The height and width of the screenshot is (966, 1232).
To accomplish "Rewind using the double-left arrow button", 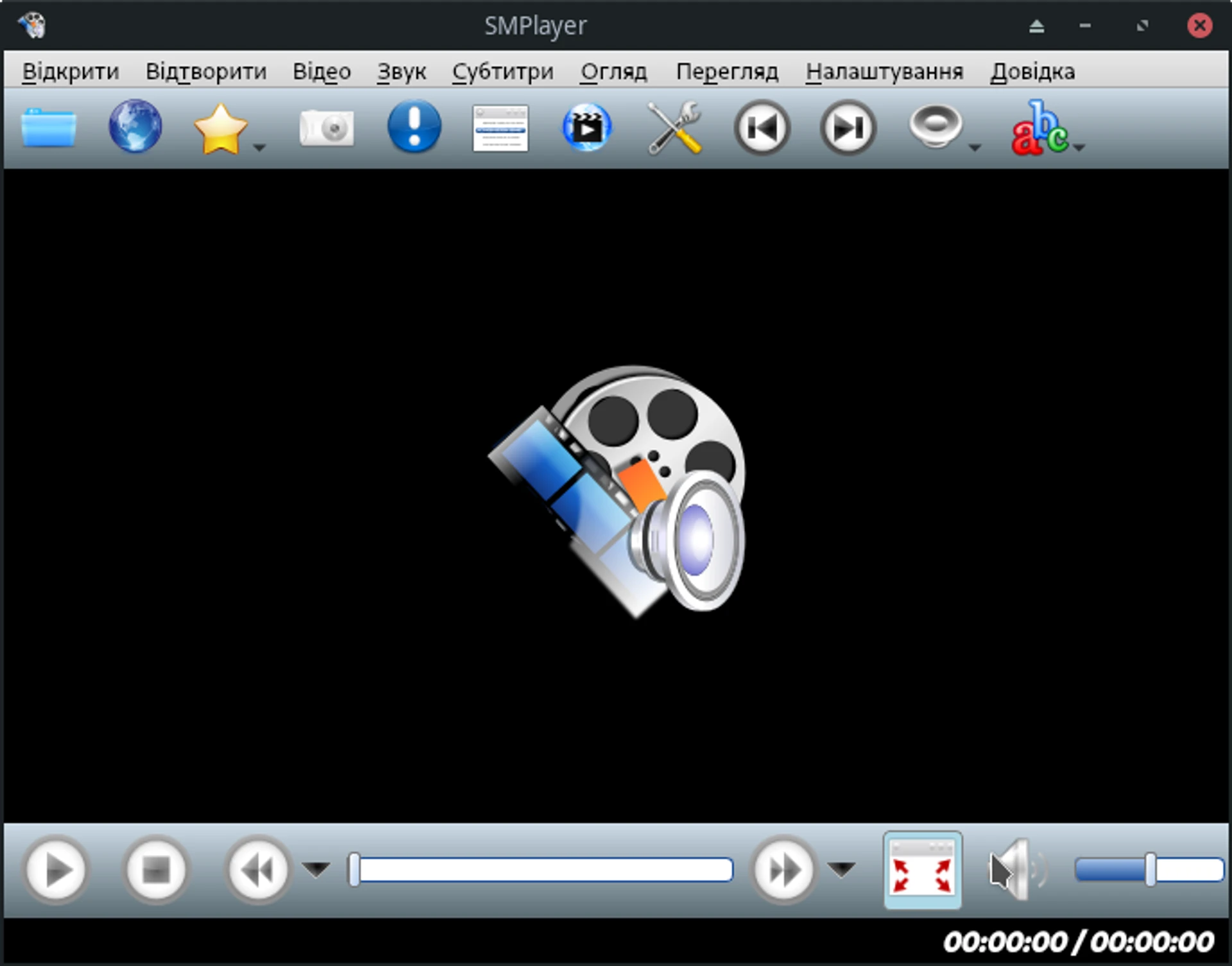I will pos(258,870).
